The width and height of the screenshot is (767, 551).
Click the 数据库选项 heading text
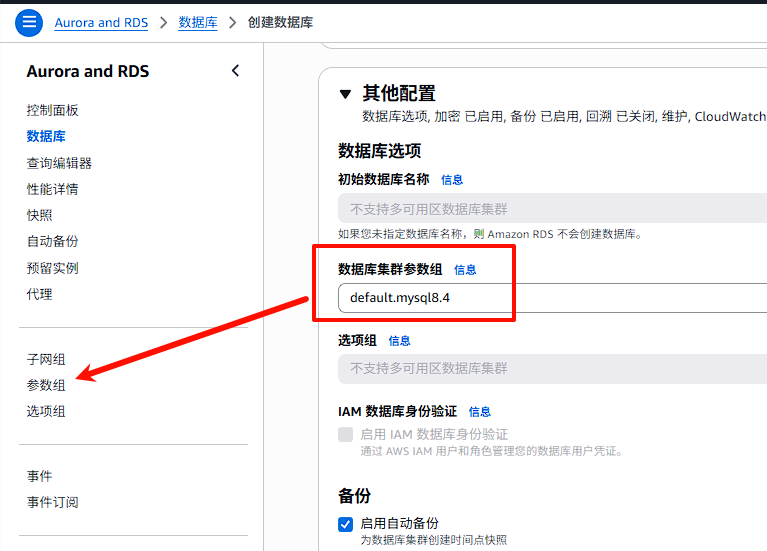(x=380, y=151)
